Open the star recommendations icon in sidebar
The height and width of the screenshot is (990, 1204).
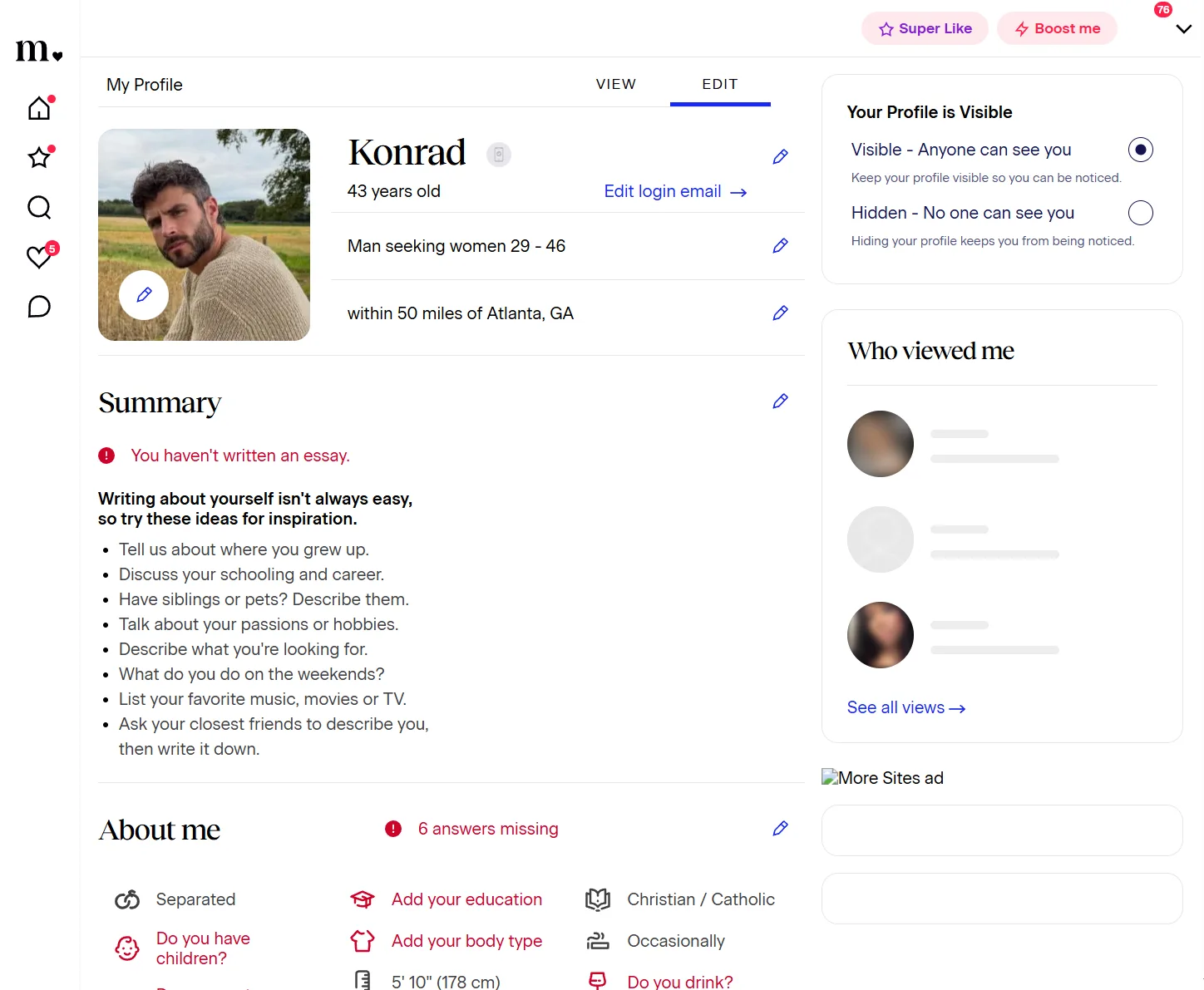(39, 157)
